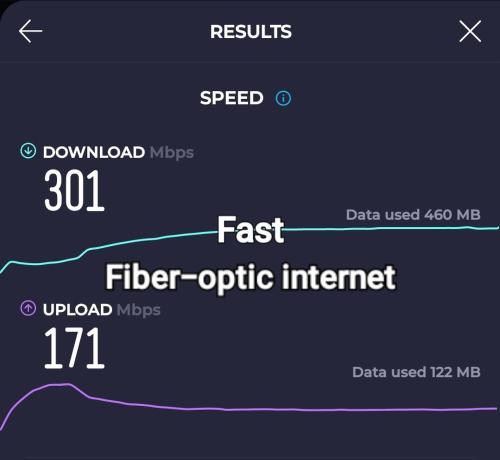Tap Data used 122 MB text
Screen dimensions: 500x460
(x=416, y=372)
